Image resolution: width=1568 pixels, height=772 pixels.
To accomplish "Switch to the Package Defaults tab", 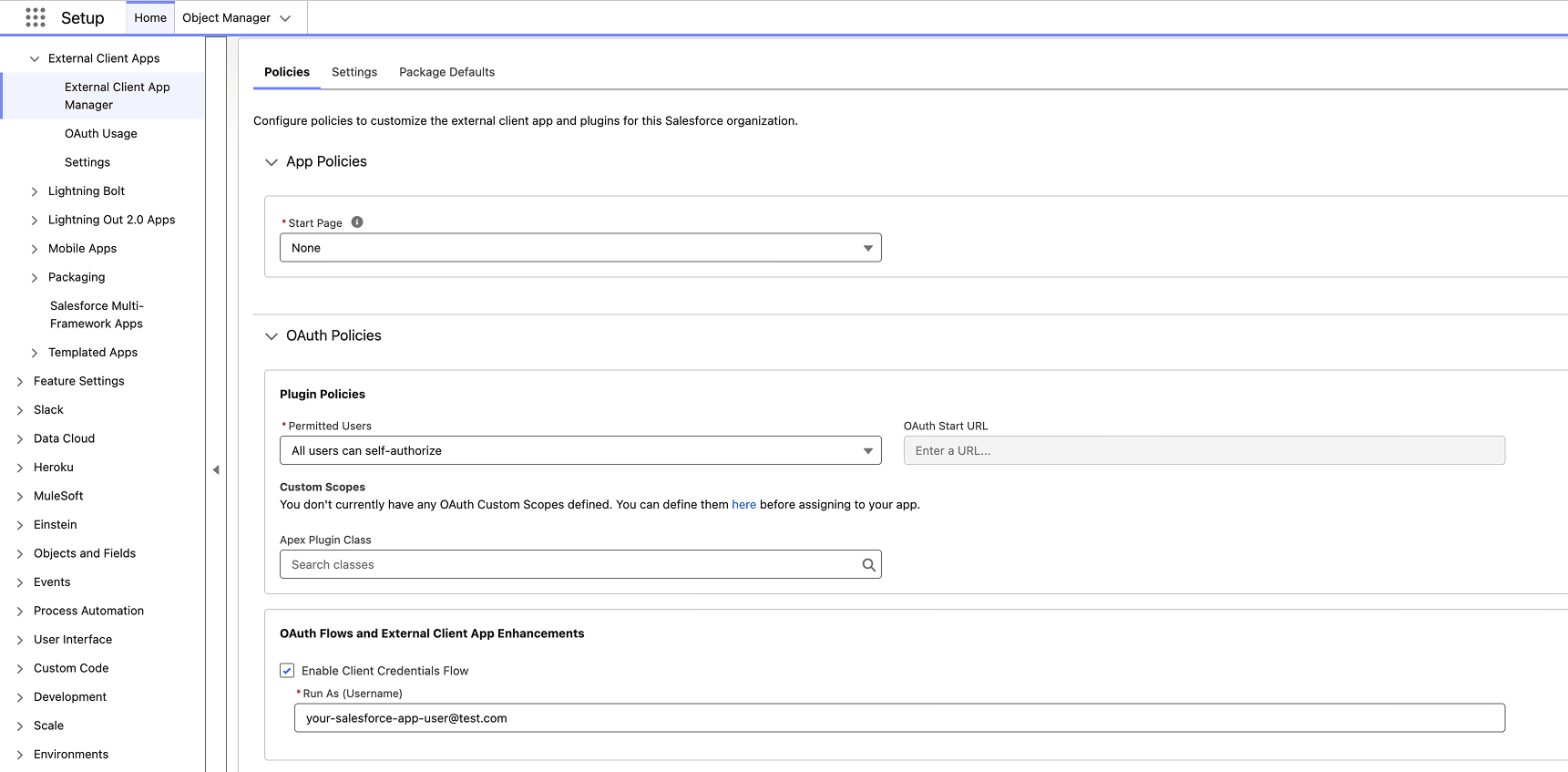I will pyautogui.click(x=447, y=72).
